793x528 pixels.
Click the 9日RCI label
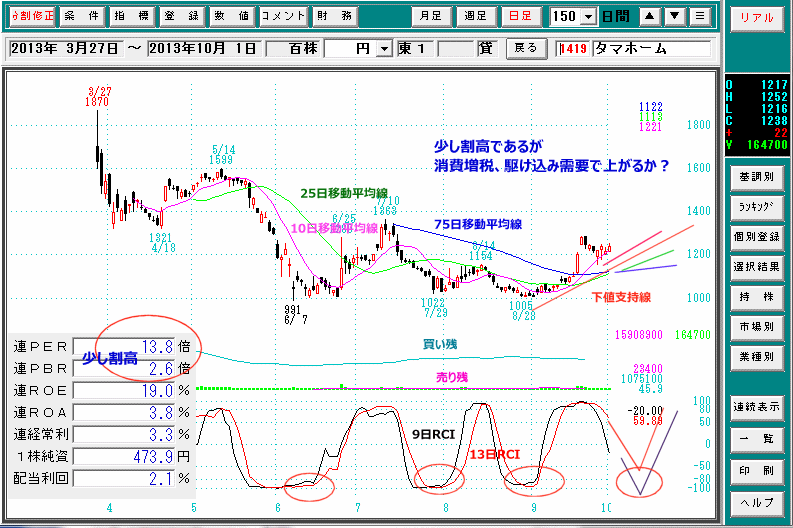click(x=433, y=434)
